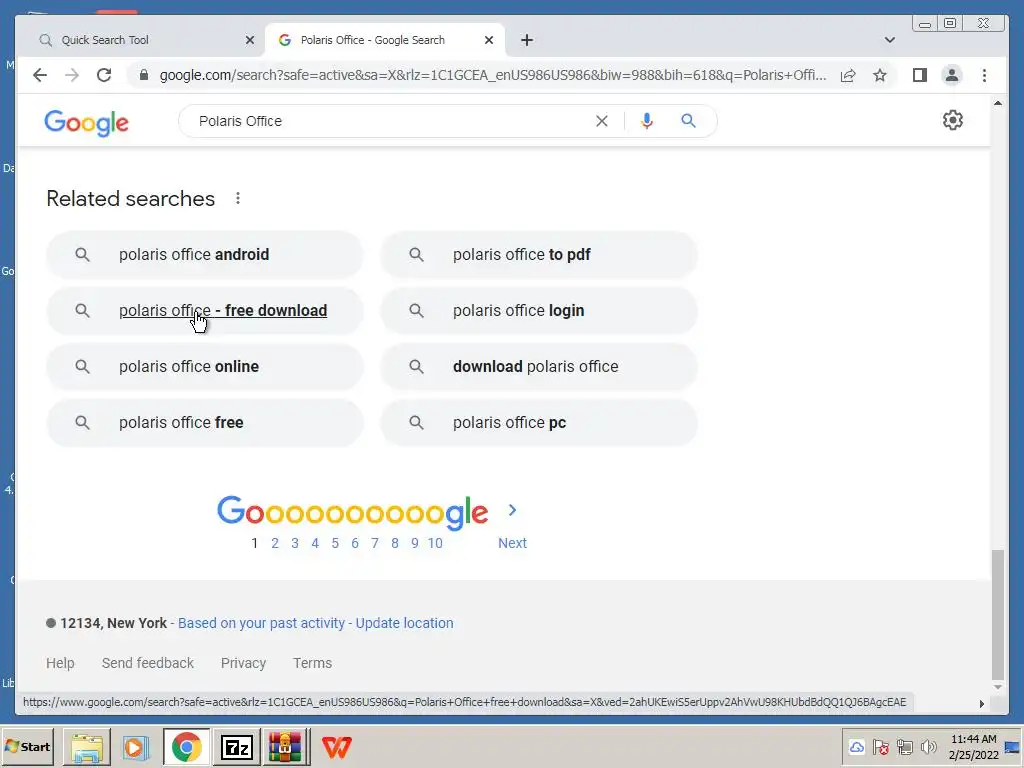
Task: Go to results page 7
Action: 375,543
